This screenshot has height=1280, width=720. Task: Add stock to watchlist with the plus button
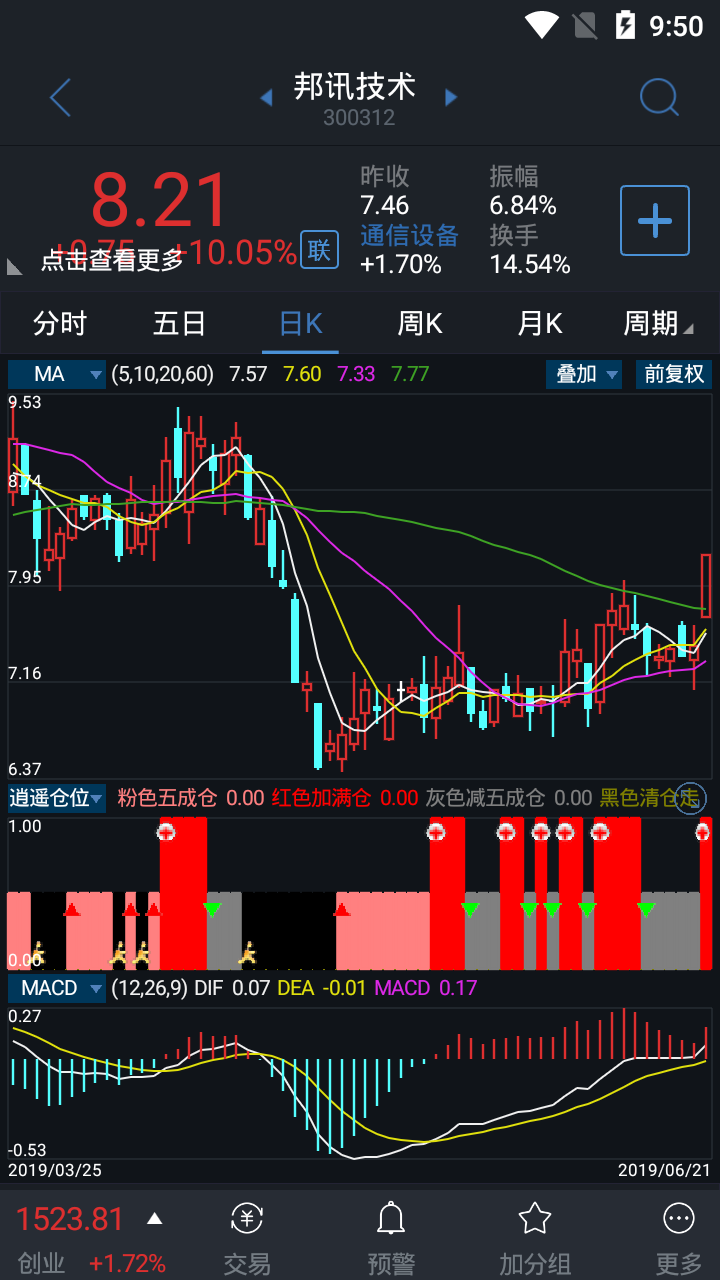[655, 220]
